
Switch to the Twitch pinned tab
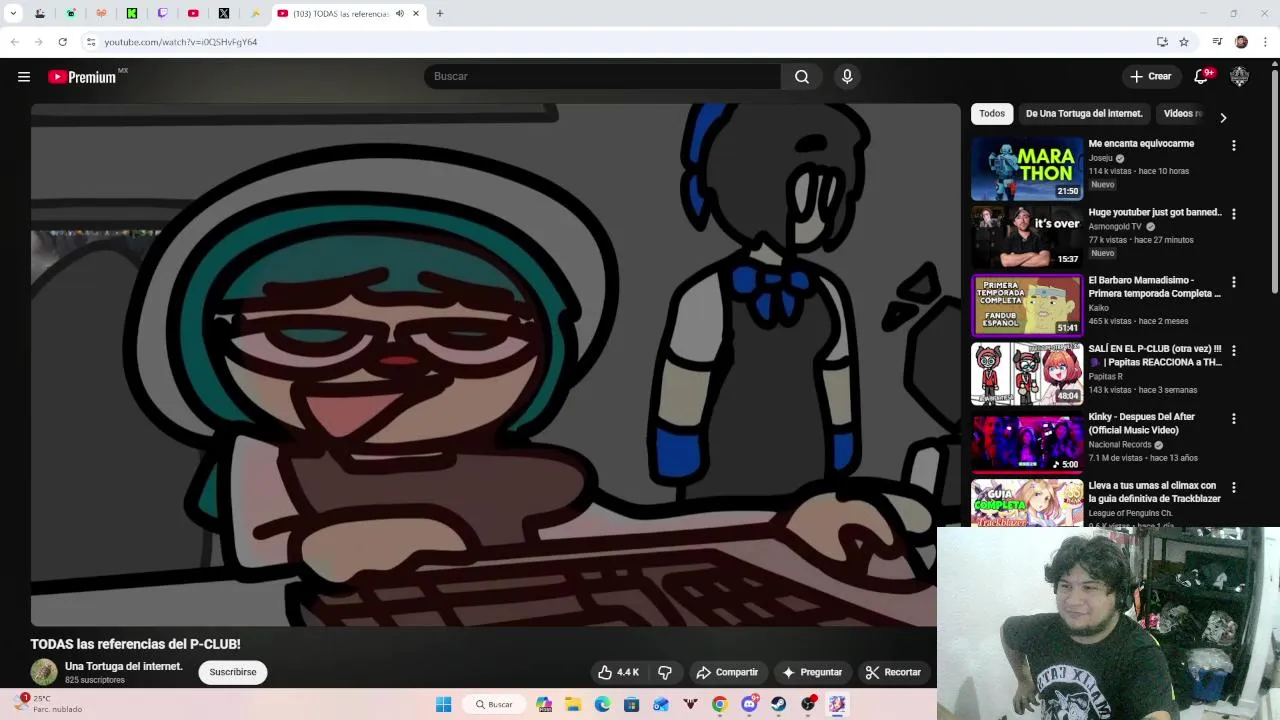tap(162, 14)
